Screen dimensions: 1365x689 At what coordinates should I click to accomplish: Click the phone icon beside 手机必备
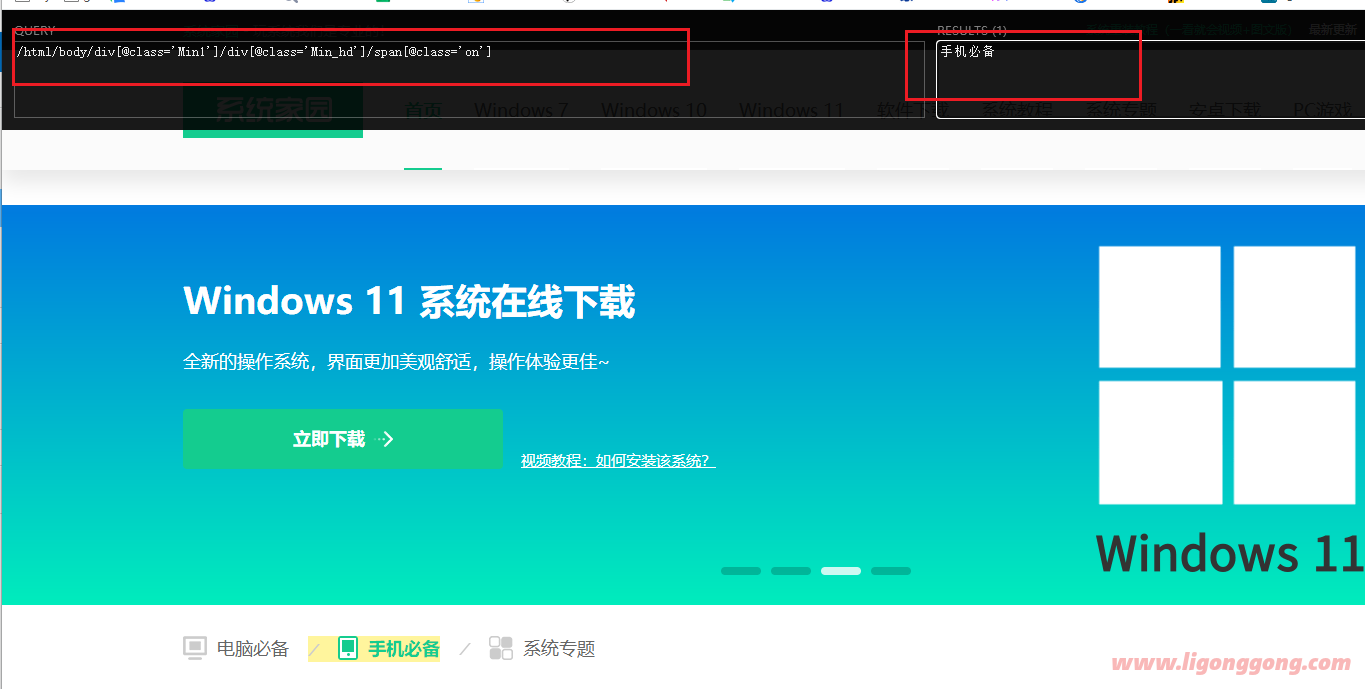tap(347, 648)
